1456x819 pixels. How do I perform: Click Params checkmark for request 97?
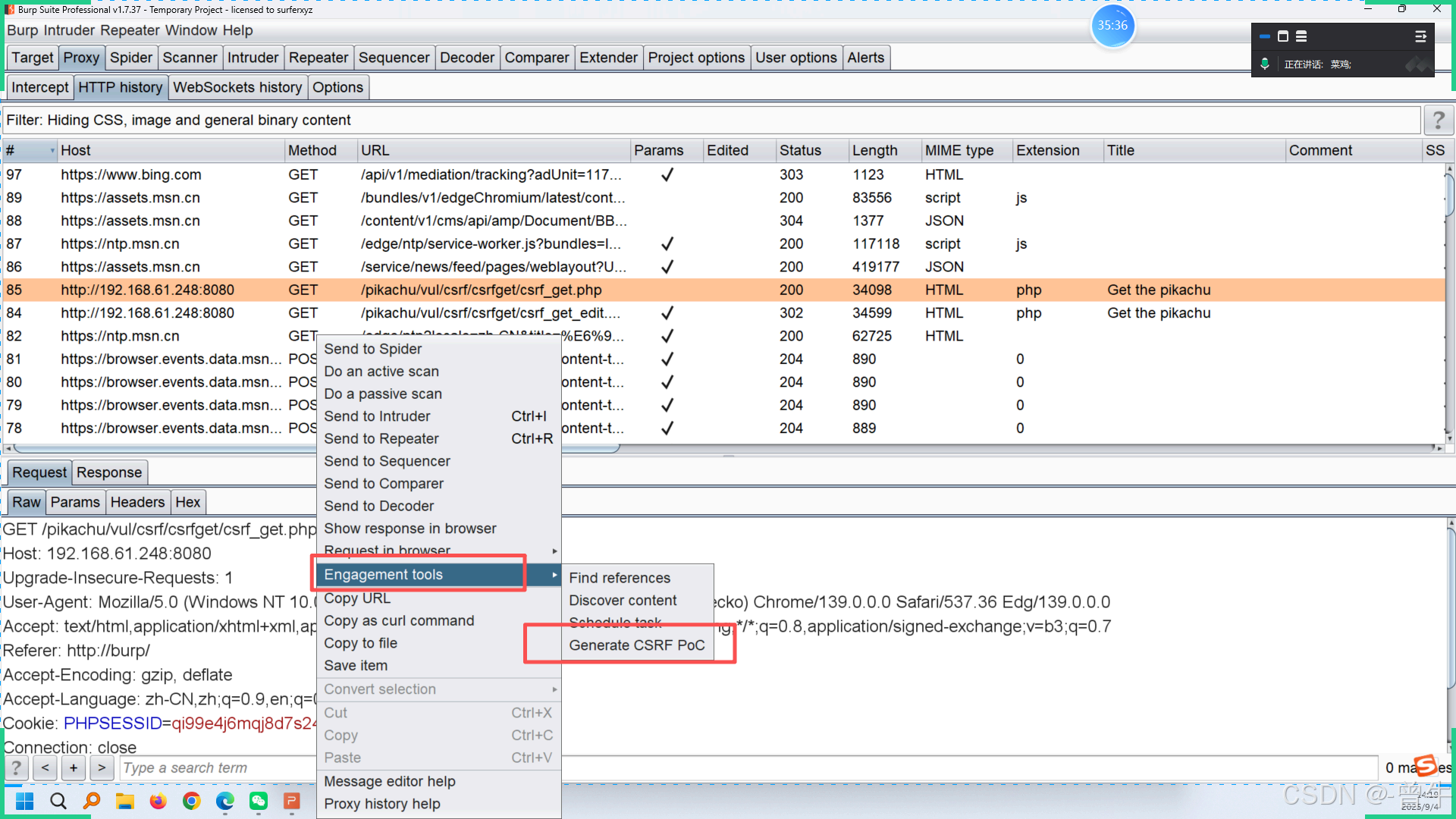(667, 174)
